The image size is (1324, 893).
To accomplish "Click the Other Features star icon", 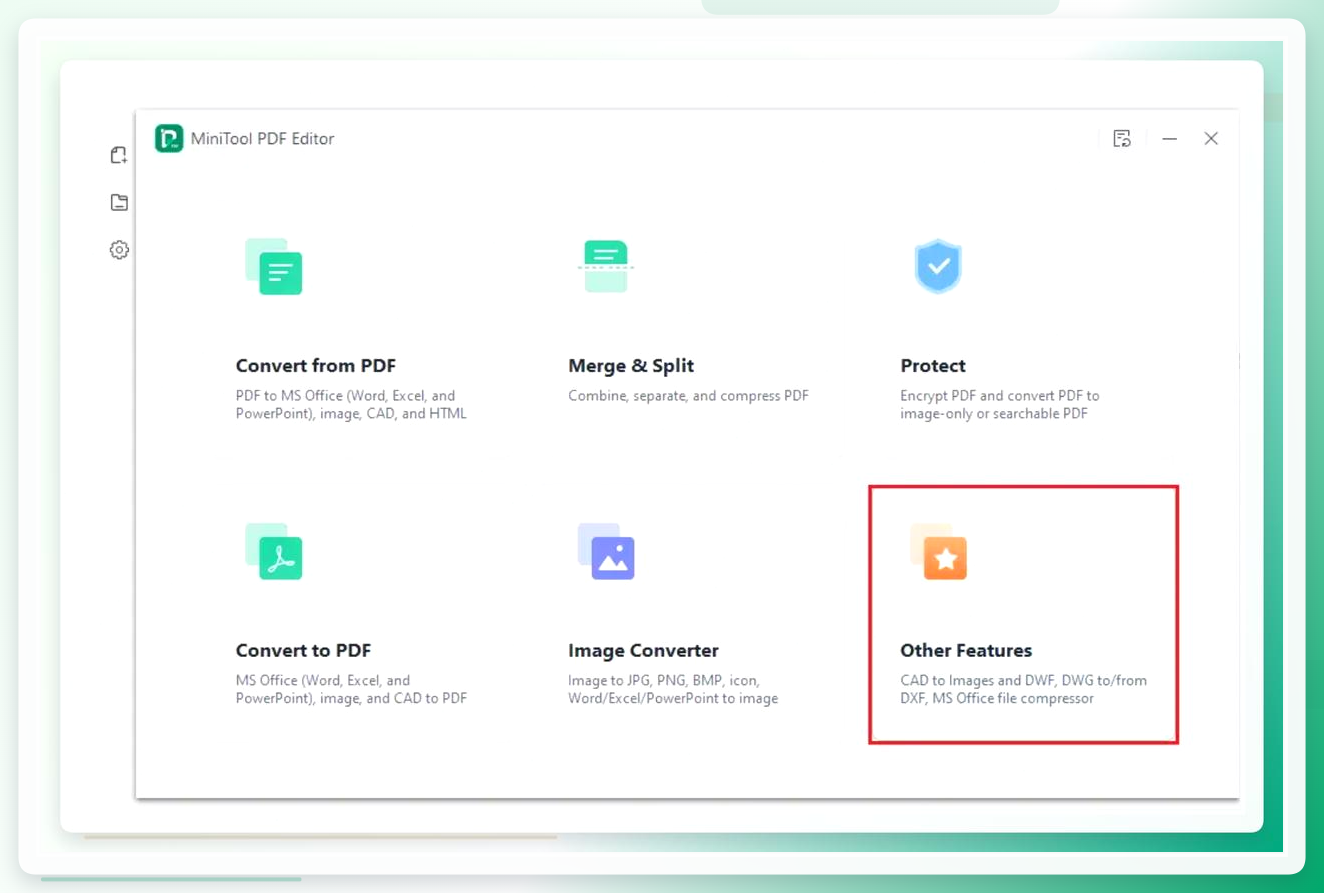I will click(938, 551).
